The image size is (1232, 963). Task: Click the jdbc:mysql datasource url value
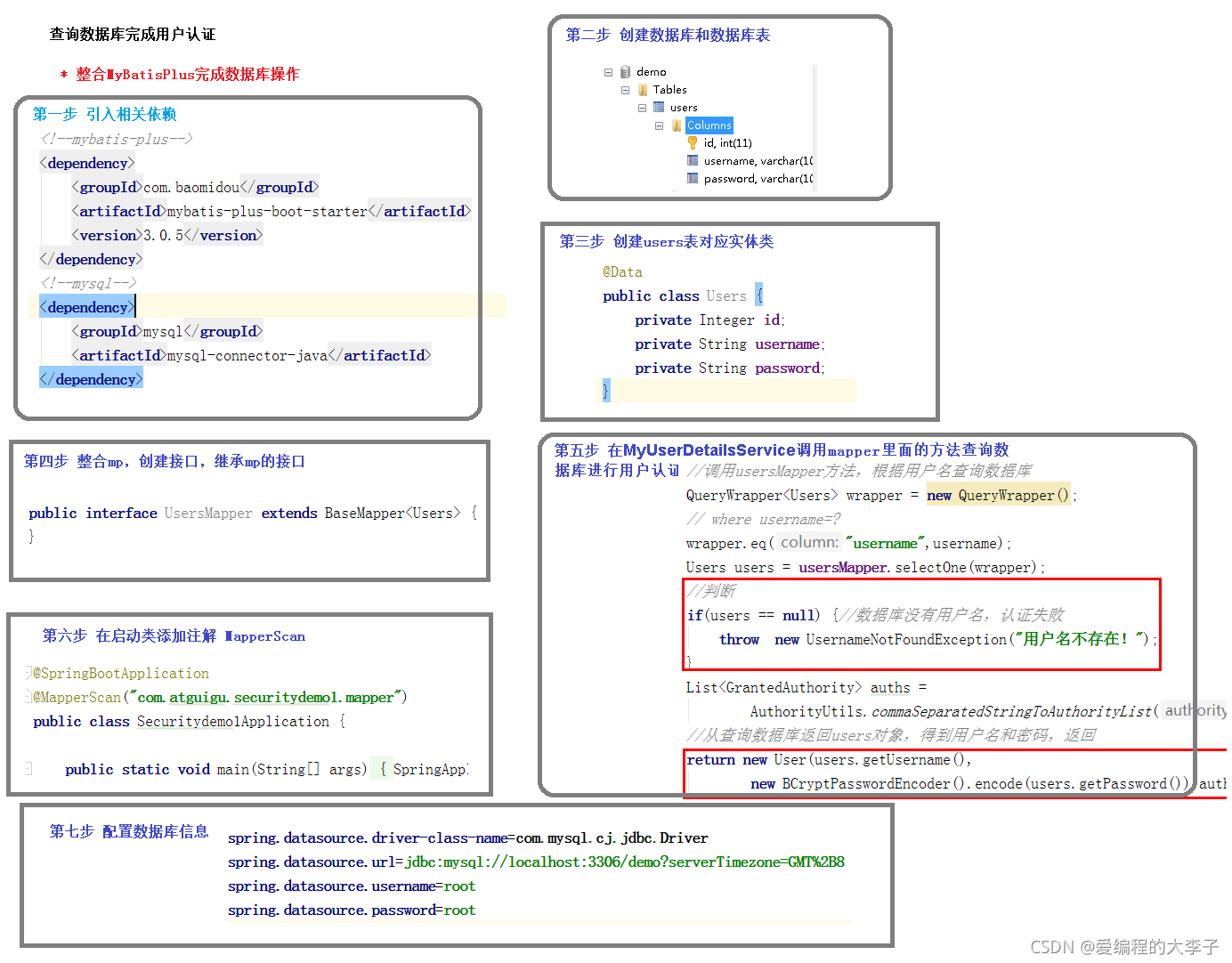pos(625,862)
